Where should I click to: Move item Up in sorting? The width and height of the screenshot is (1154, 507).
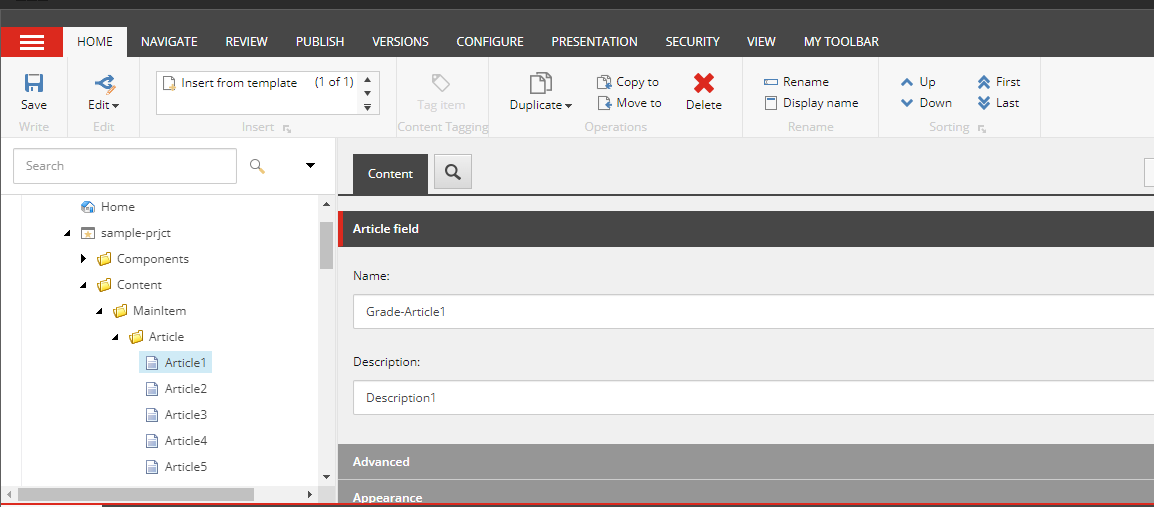[x=918, y=82]
